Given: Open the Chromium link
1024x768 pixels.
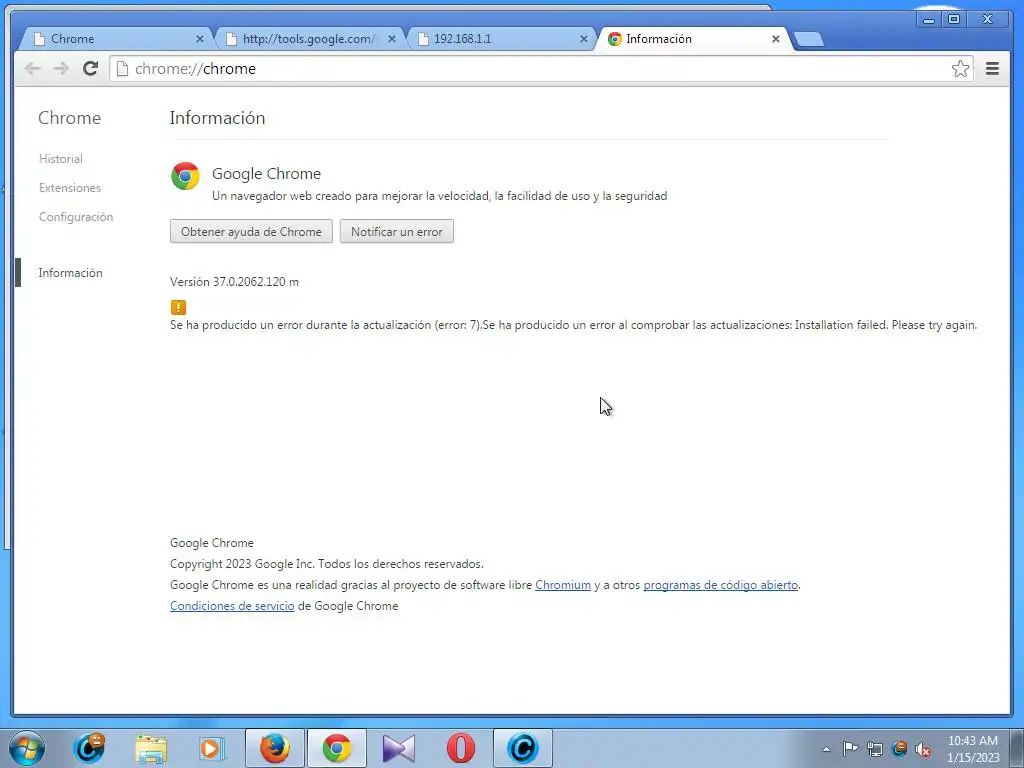Looking at the screenshot, I should point(563,585).
